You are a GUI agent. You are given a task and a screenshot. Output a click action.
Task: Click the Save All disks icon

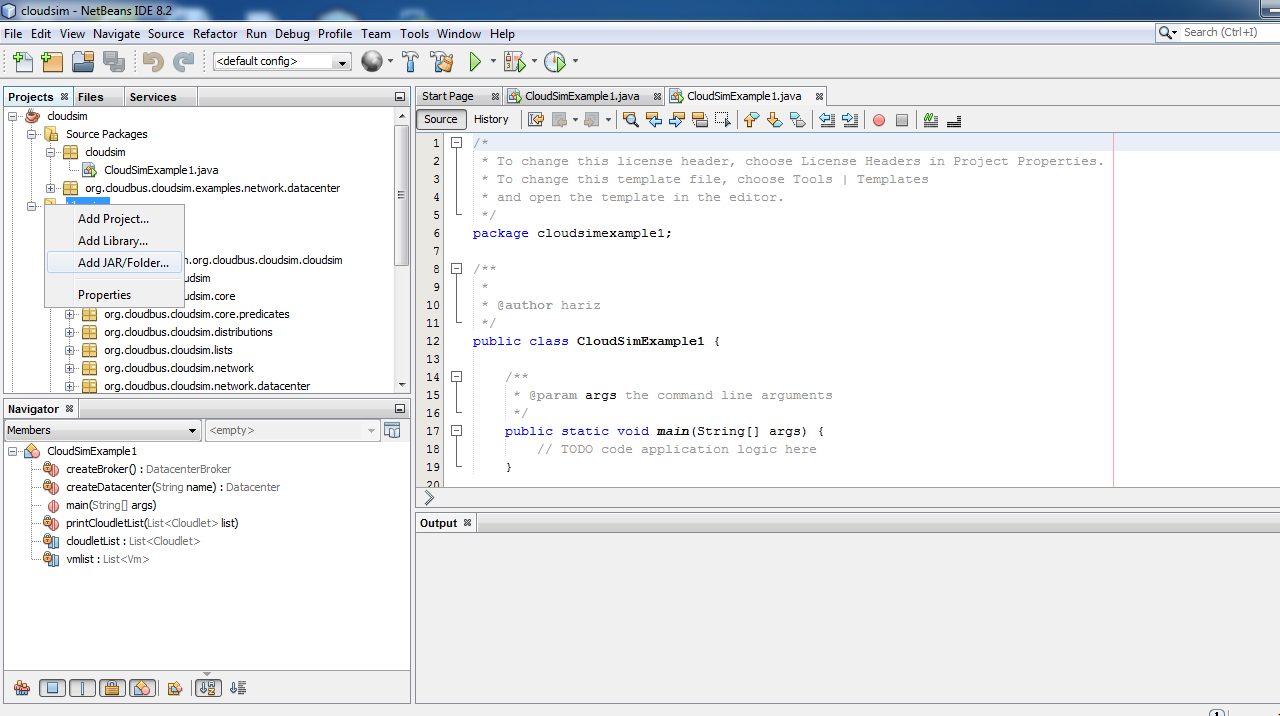[x=113, y=62]
